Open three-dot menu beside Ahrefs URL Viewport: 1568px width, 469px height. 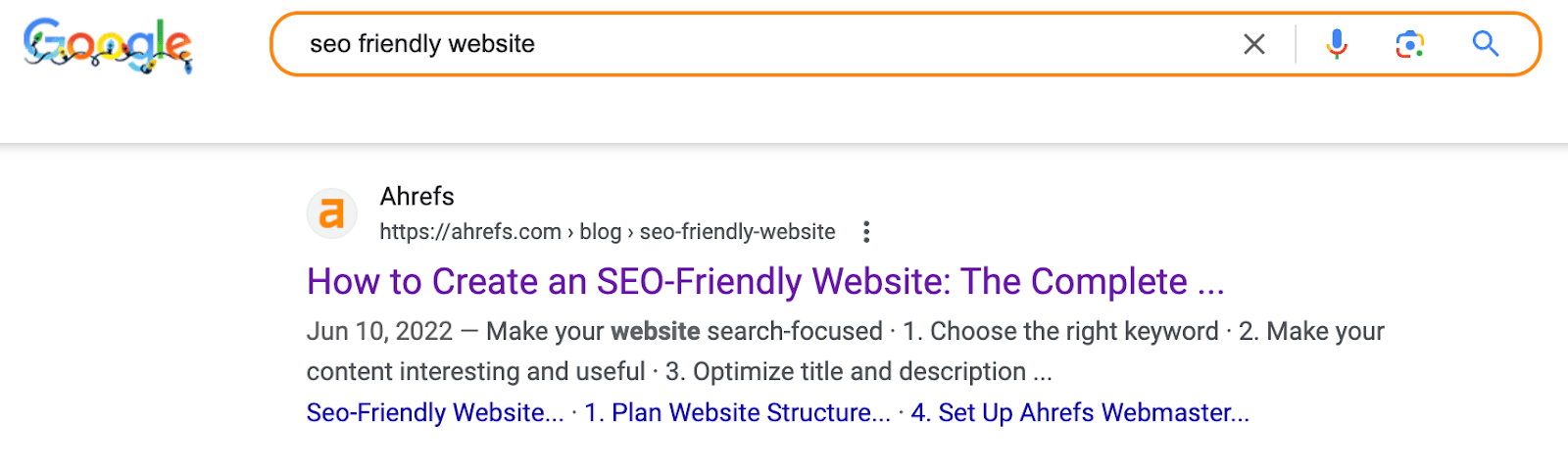(x=865, y=232)
